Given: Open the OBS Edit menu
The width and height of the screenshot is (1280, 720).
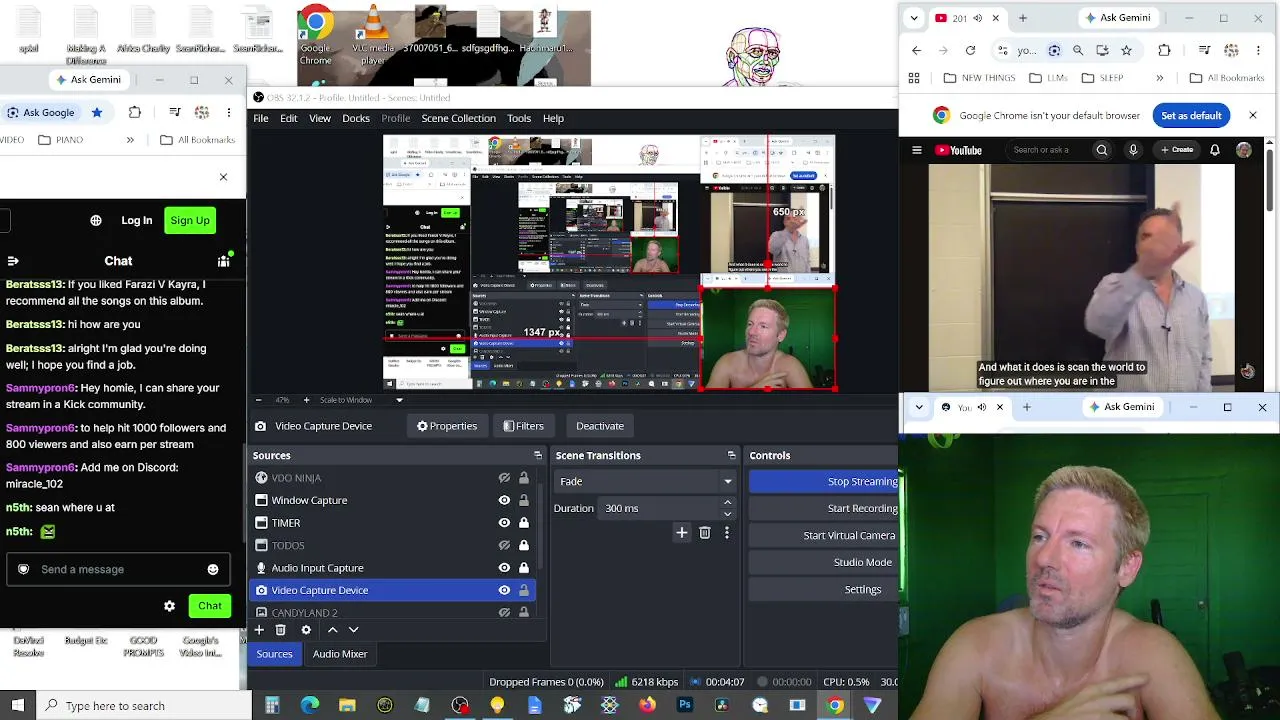Looking at the screenshot, I should 288,118.
